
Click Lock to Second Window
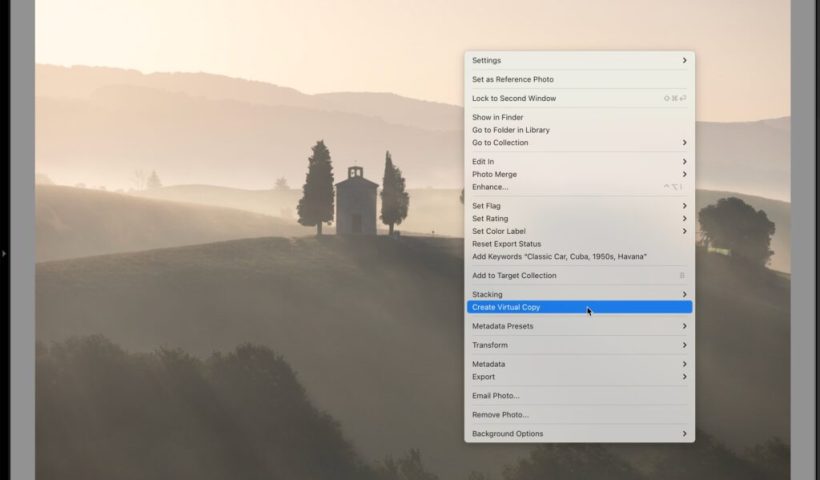pyautogui.click(x=514, y=98)
